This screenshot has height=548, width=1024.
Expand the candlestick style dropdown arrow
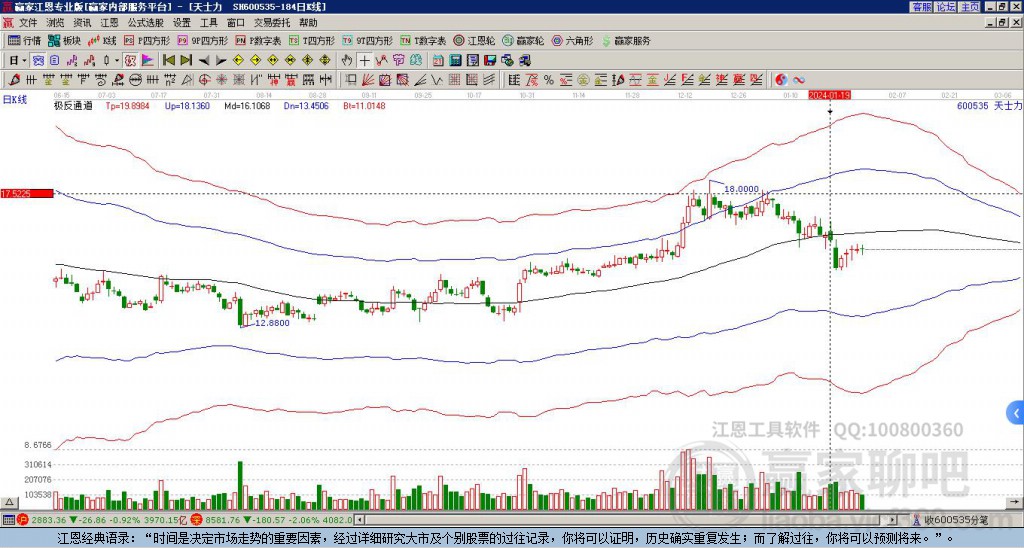(116, 60)
